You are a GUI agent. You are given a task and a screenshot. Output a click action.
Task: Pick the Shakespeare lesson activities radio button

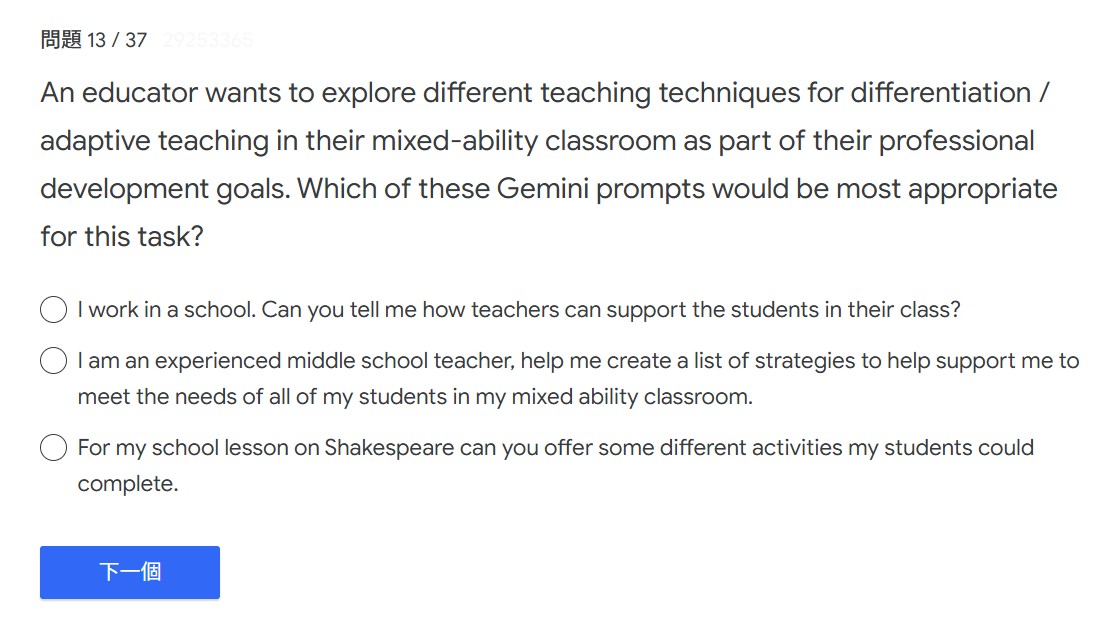pyautogui.click(x=53, y=448)
